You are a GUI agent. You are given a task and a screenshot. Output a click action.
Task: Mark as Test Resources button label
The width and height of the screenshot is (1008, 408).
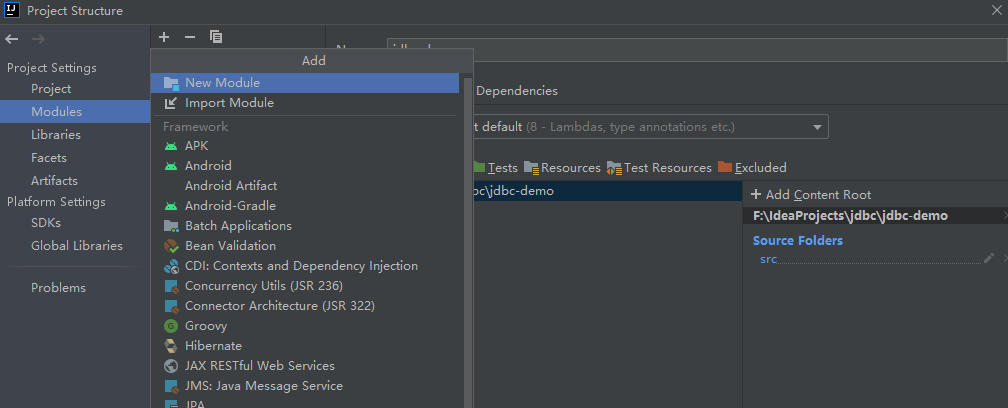click(x=668, y=168)
